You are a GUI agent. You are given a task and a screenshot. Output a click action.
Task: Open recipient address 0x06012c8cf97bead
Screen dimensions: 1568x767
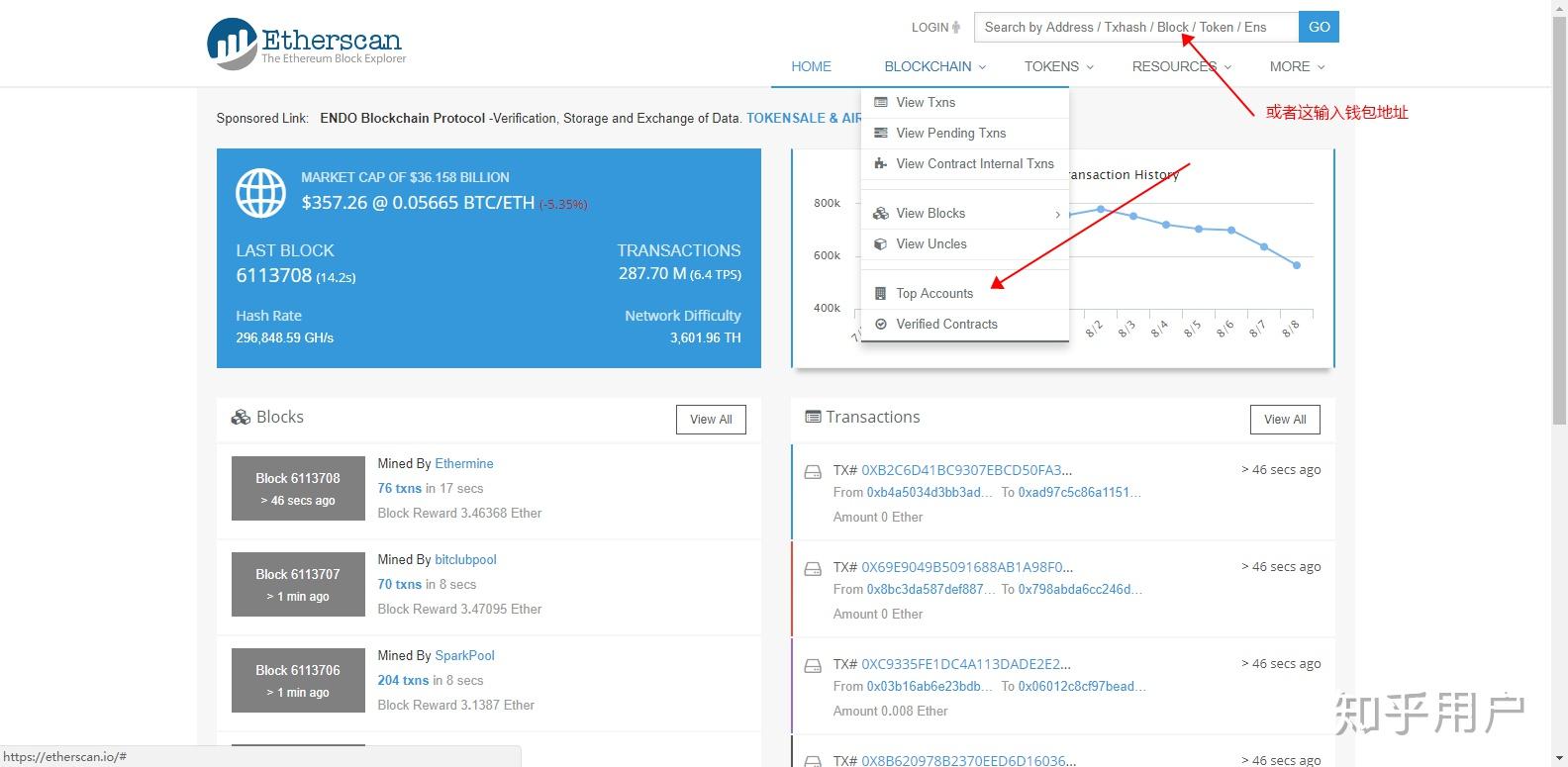pyautogui.click(x=1083, y=686)
